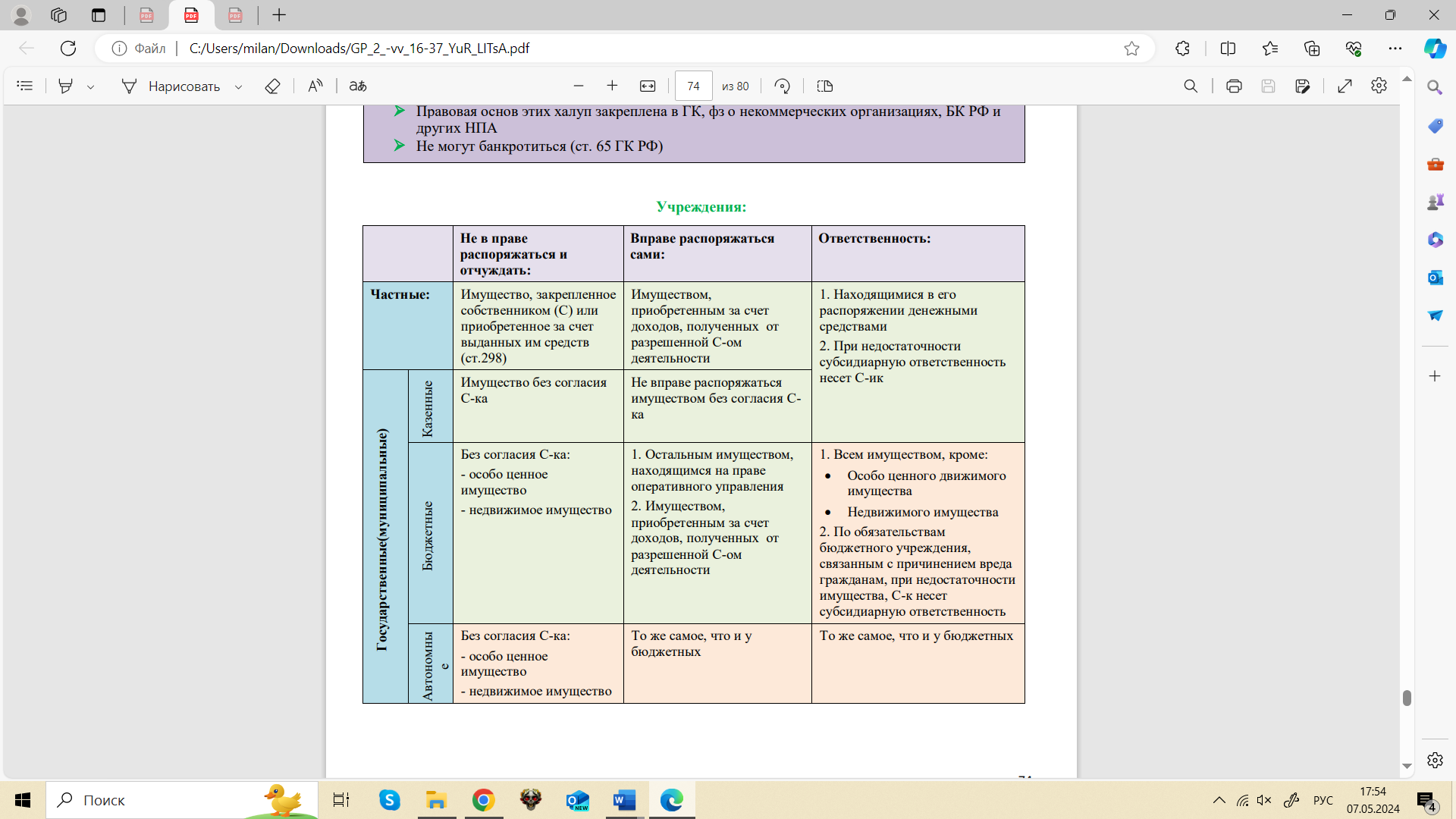Select the eraser tool

[272, 86]
